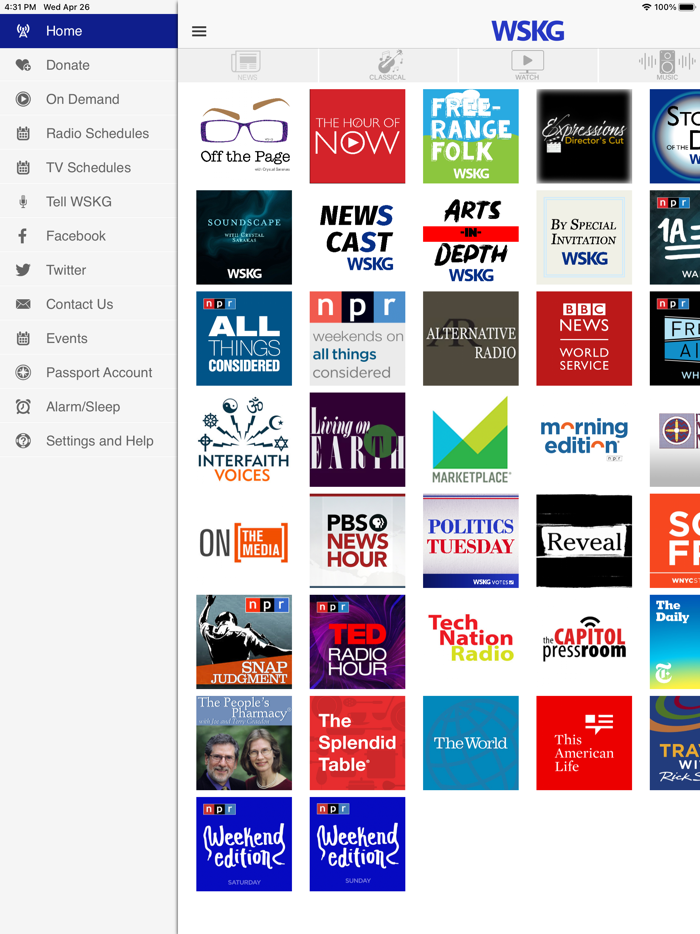The width and height of the screenshot is (700, 934).
Task: Click the Home antenna icon
Action: [x=23, y=31]
